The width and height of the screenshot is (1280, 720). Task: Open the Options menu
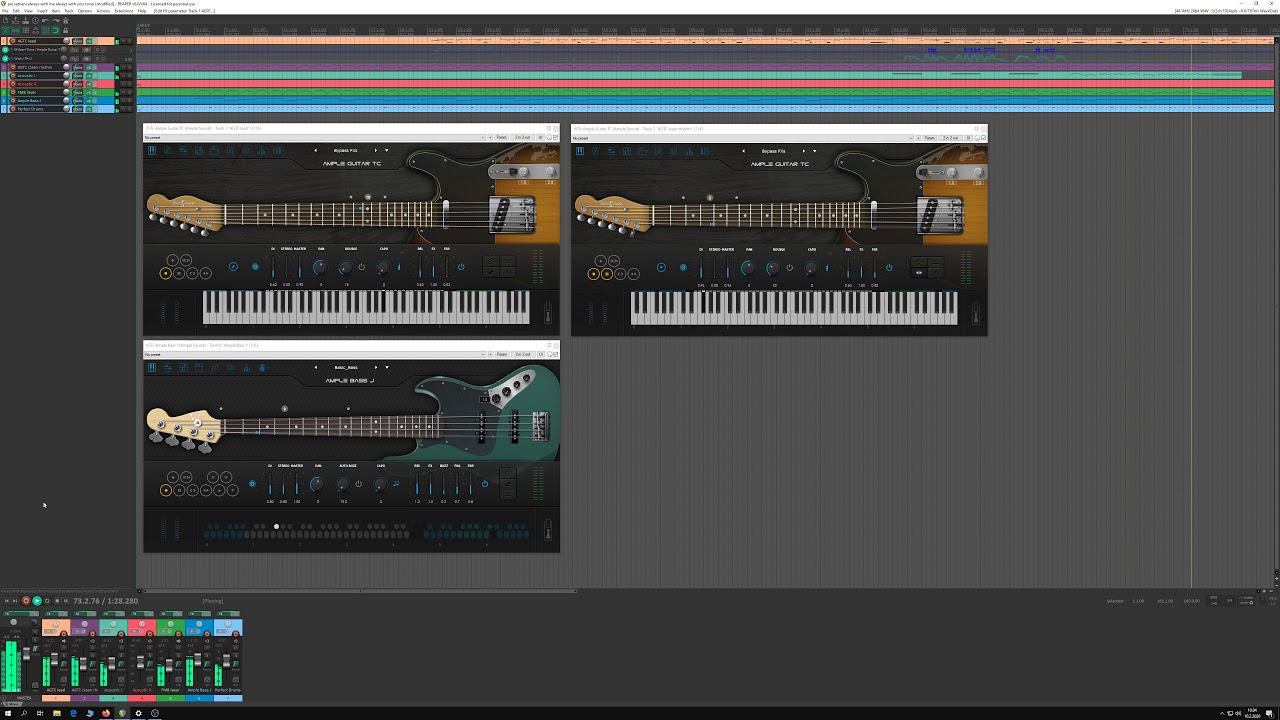(85, 11)
